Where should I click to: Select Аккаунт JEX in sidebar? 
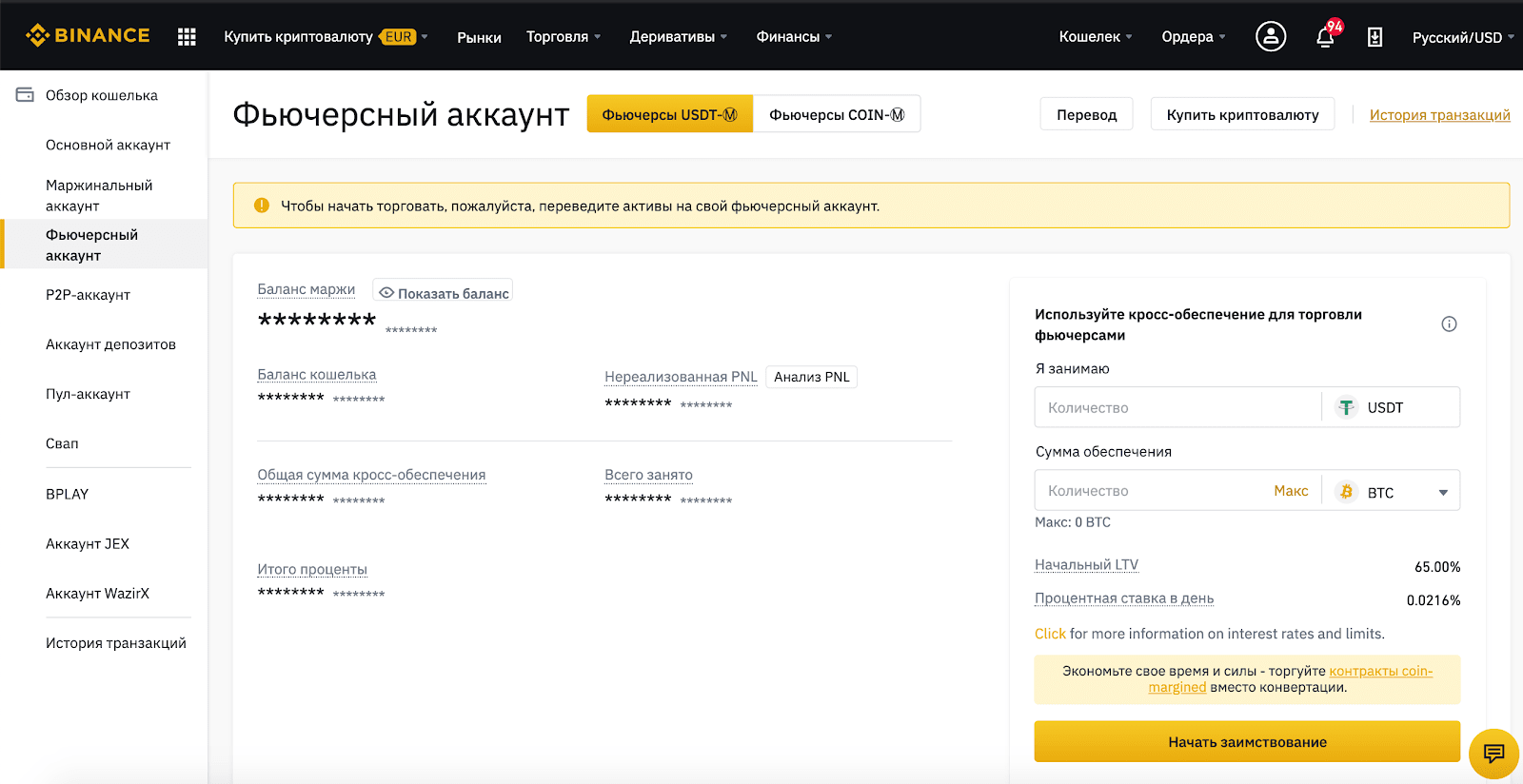[88, 543]
